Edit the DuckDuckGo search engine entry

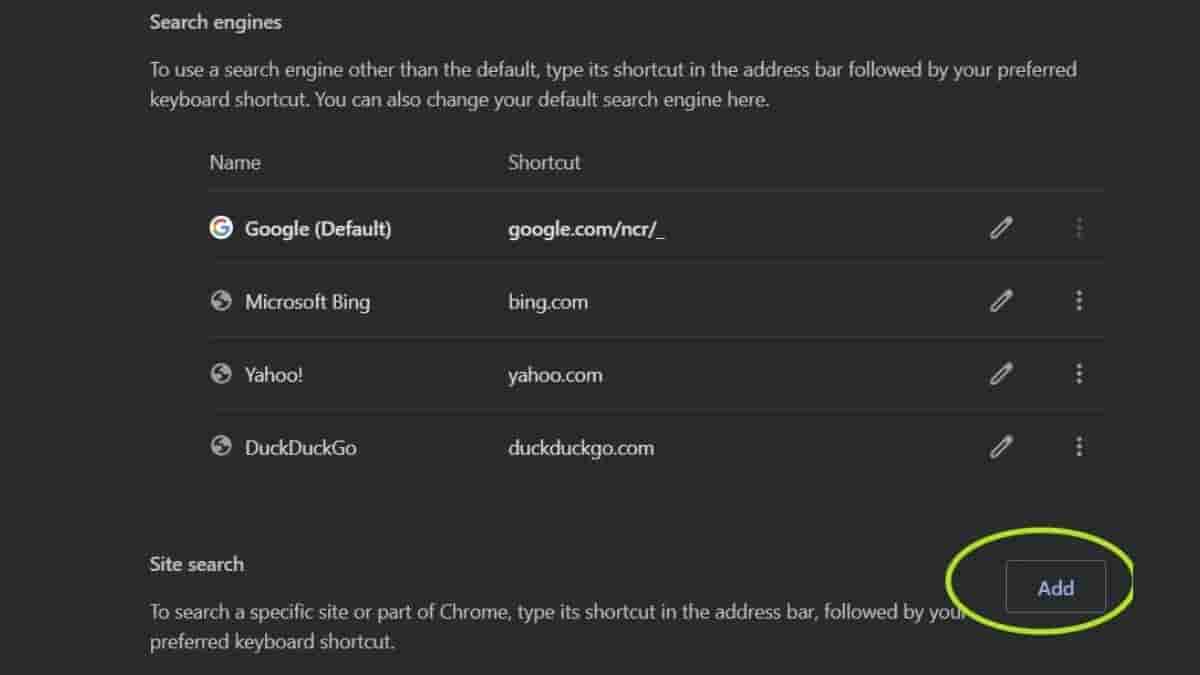(x=1000, y=447)
